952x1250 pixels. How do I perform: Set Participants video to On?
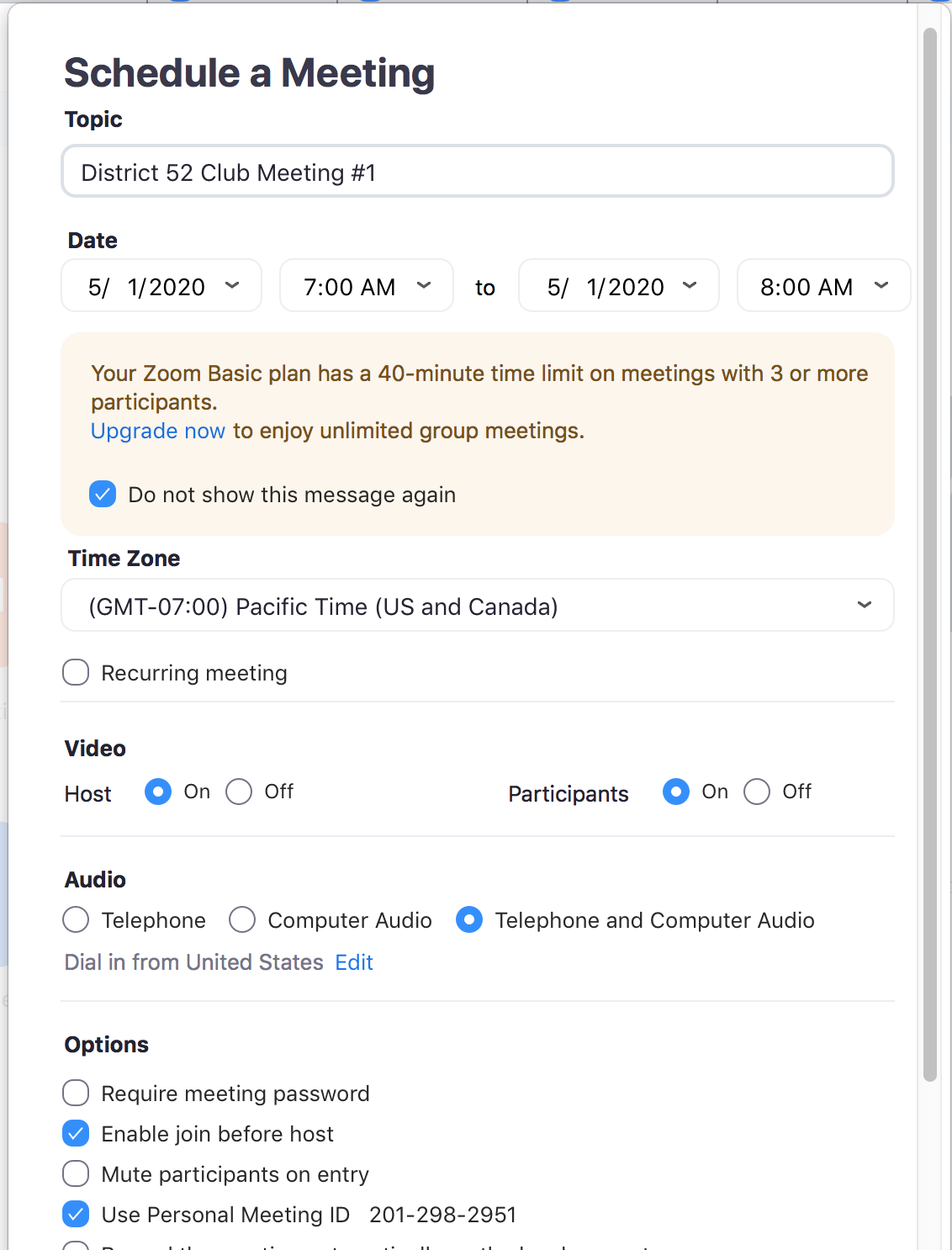point(676,792)
